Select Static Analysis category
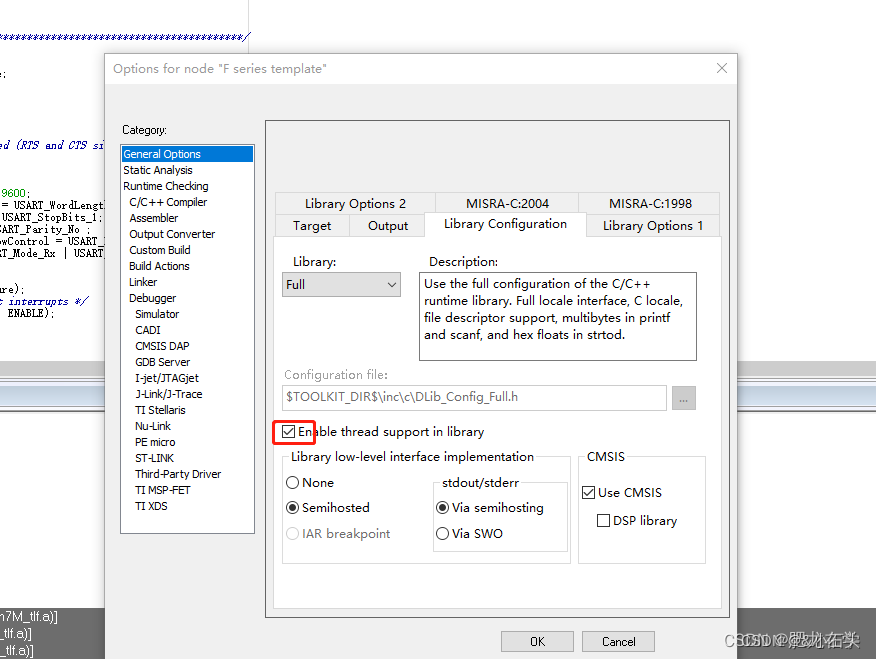The height and width of the screenshot is (659, 876). point(158,170)
